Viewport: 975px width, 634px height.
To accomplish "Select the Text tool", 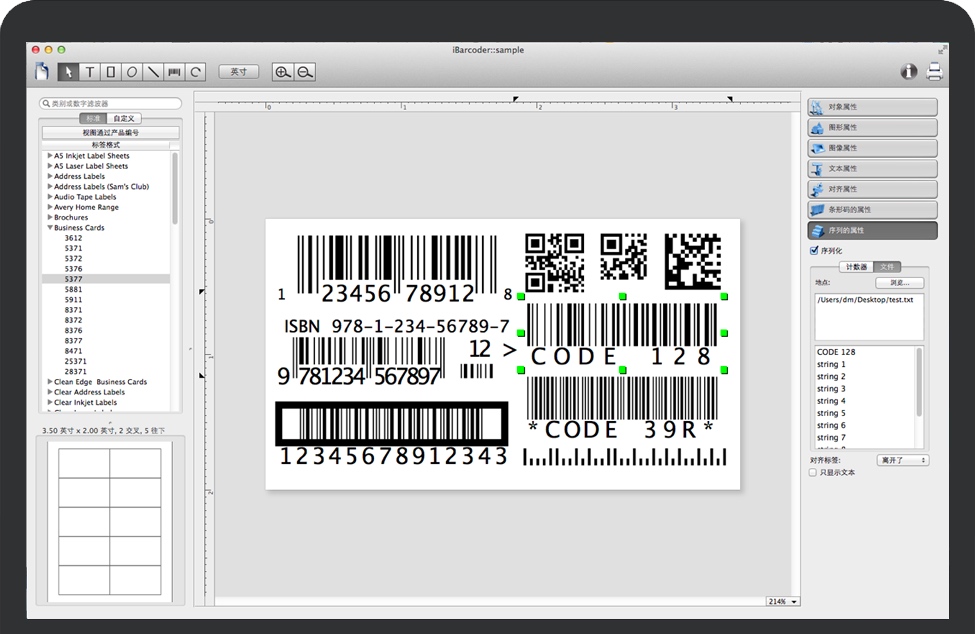I will 90,72.
